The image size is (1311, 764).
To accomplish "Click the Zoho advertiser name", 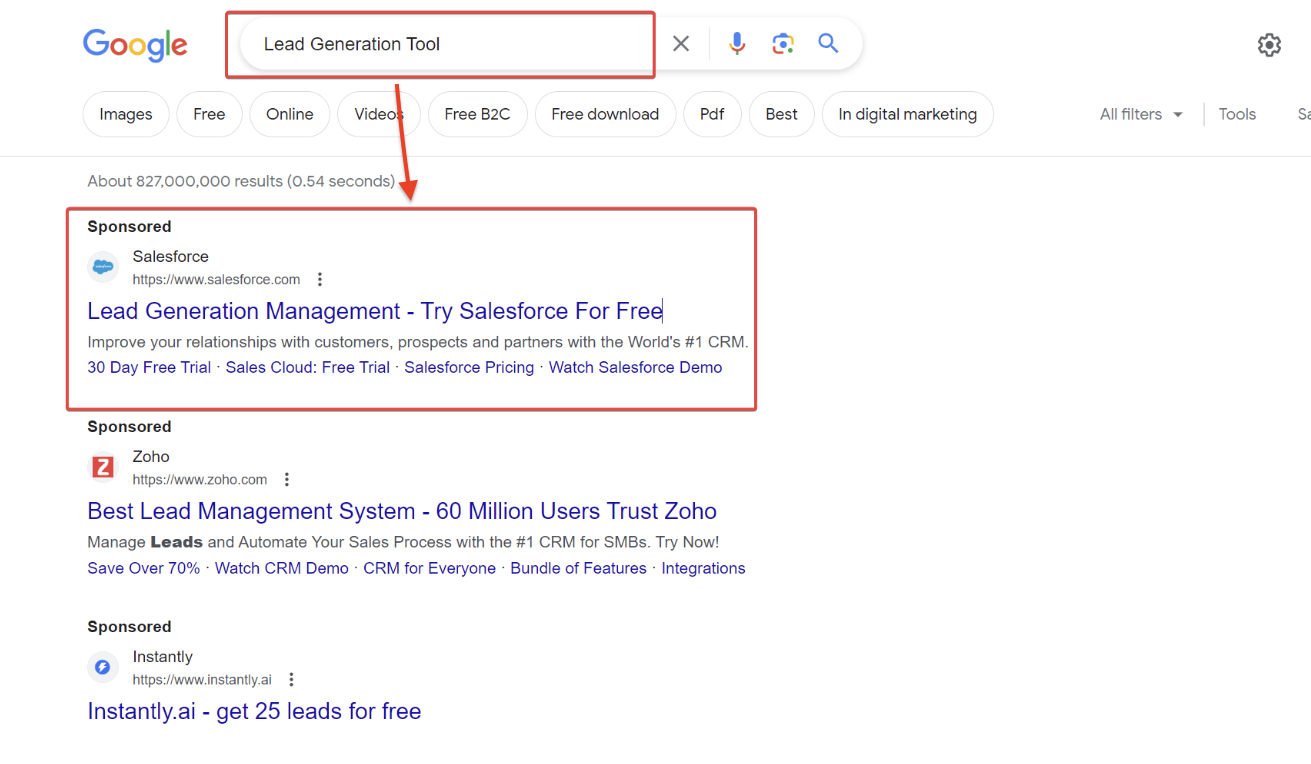I will pos(151,457).
